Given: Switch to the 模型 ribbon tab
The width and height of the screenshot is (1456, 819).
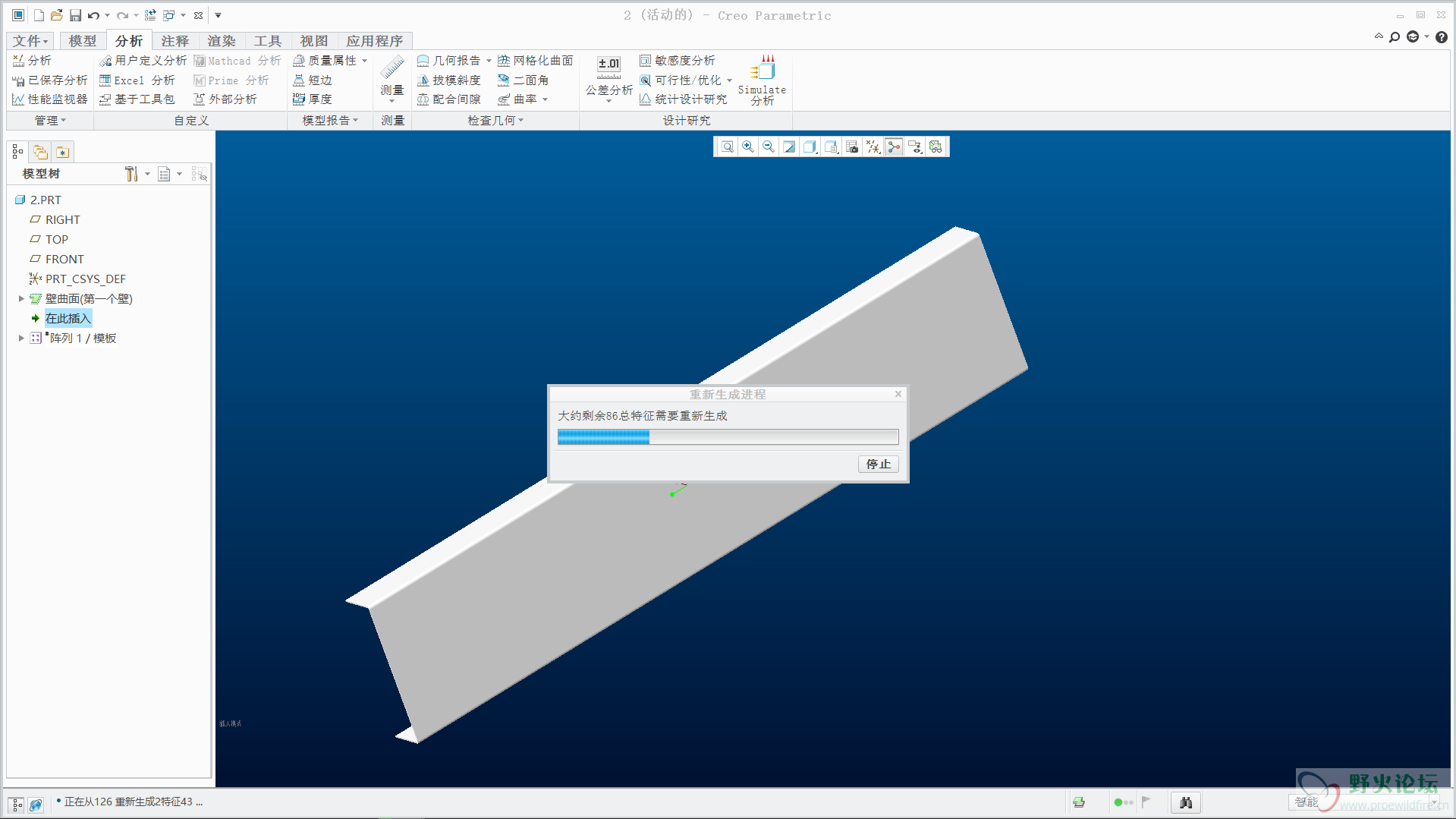Looking at the screenshot, I should pyautogui.click(x=83, y=41).
